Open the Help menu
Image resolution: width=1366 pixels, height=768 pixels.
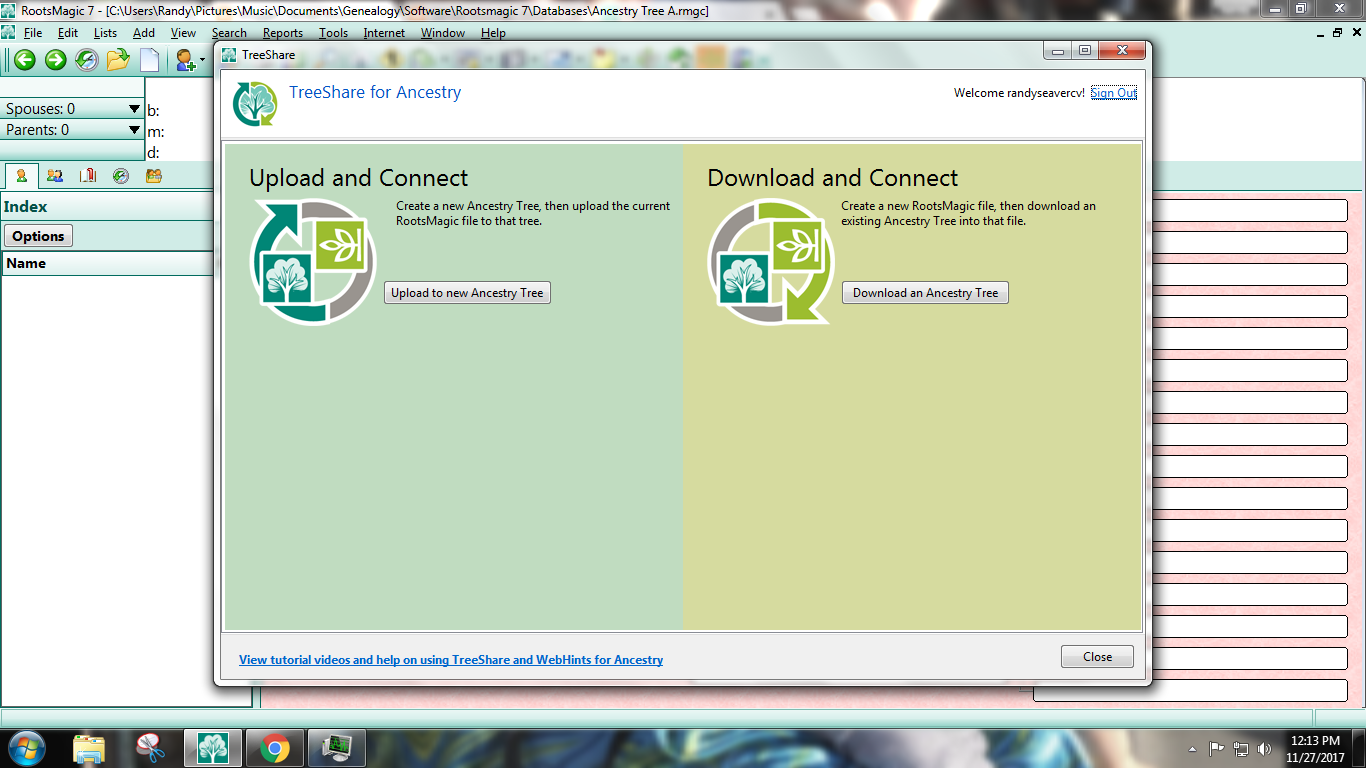pyautogui.click(x=493, y=33)
